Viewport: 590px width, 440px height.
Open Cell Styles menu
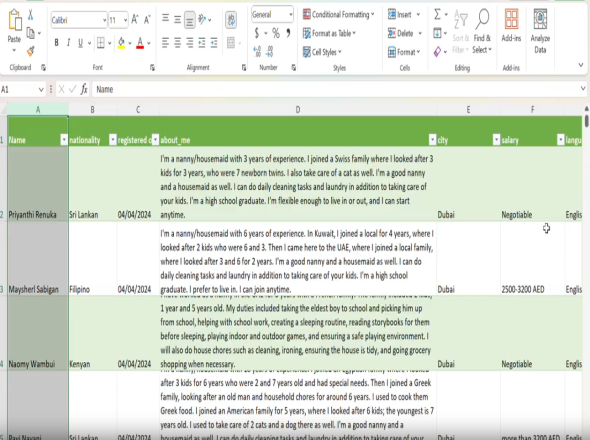click(x=322, y=52)
